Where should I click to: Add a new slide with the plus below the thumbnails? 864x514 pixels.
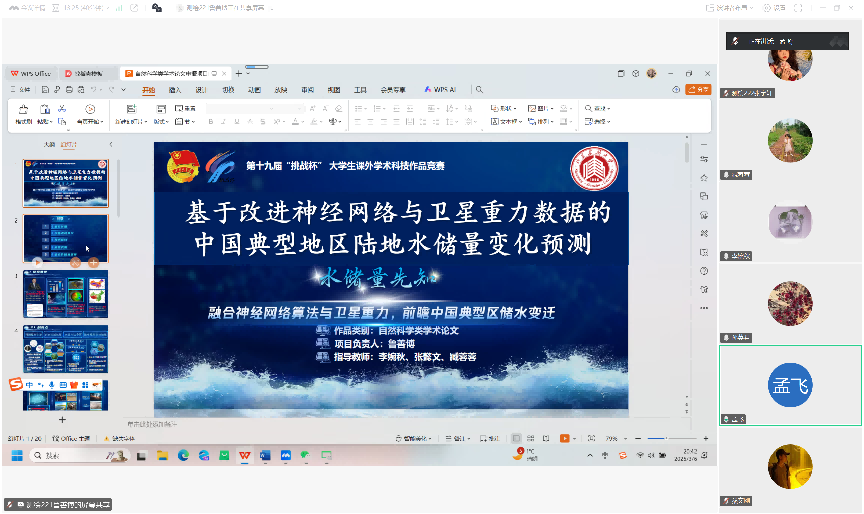click(62, 420)
